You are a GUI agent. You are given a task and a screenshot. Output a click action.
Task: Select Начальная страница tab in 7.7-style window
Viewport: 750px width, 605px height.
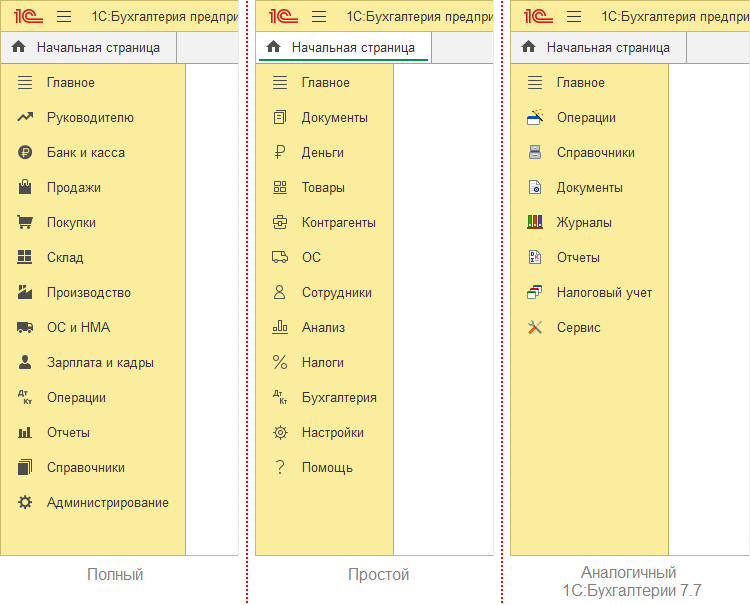point(598,47)
